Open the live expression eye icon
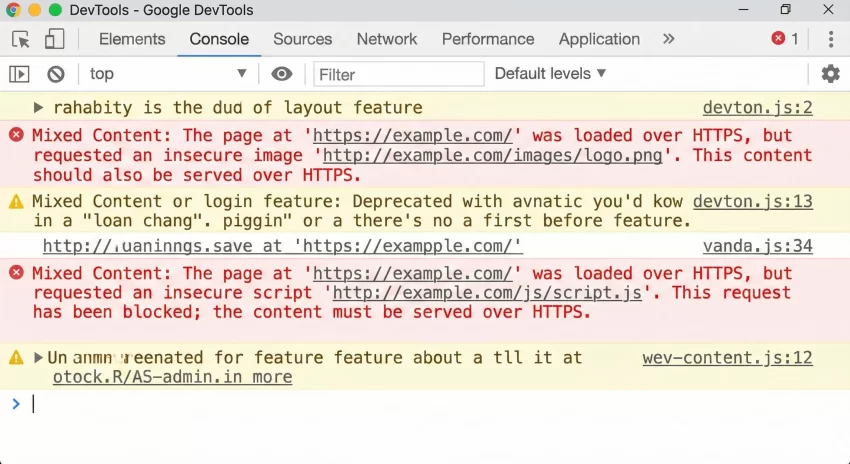850x464 pixels. pyautogui.click(x=281, y=74)
